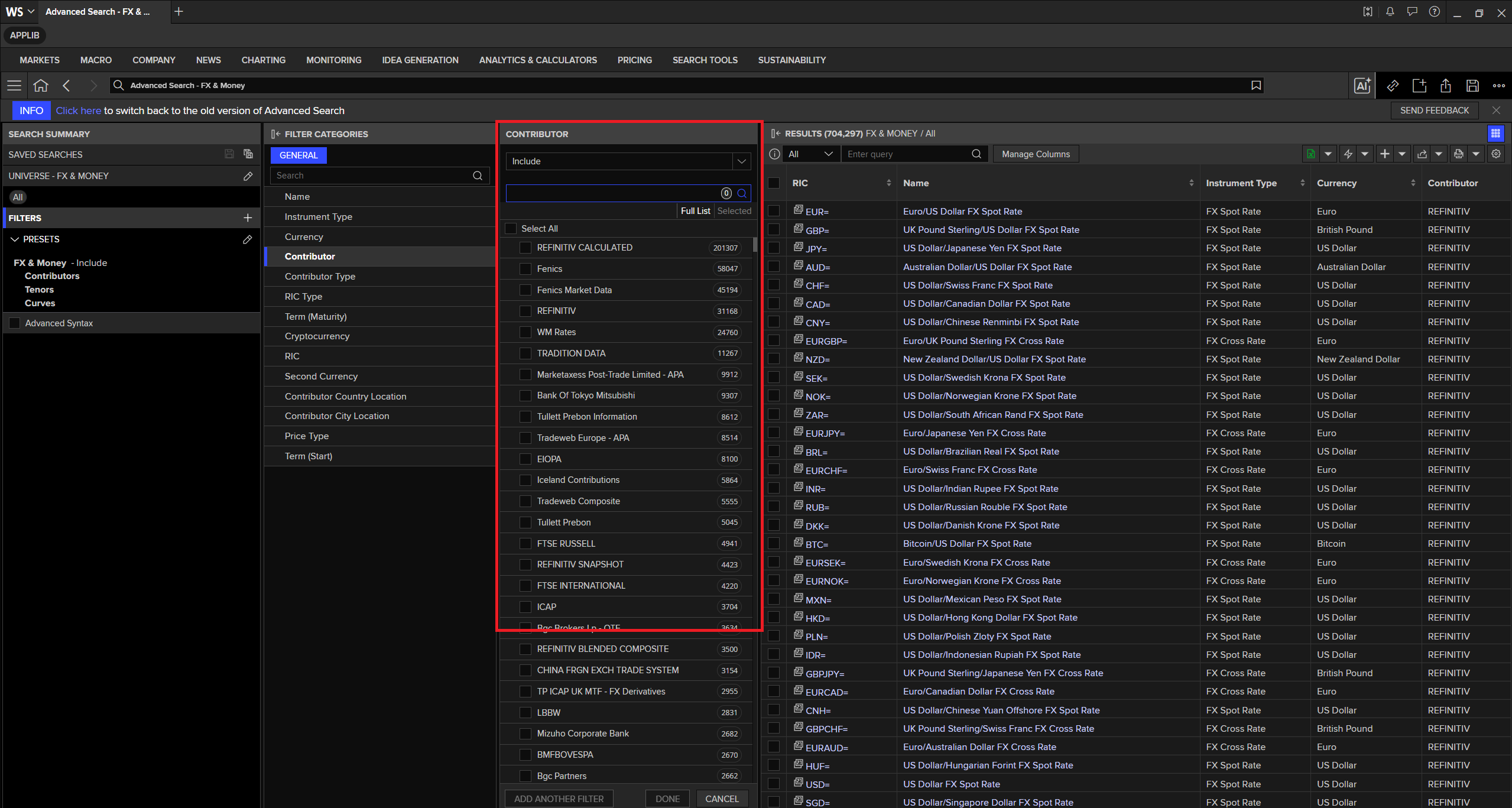Screen dimensions: 1512x808
Task: Open the info circle icon beside All dropdown
Action: tap(774, 154)
